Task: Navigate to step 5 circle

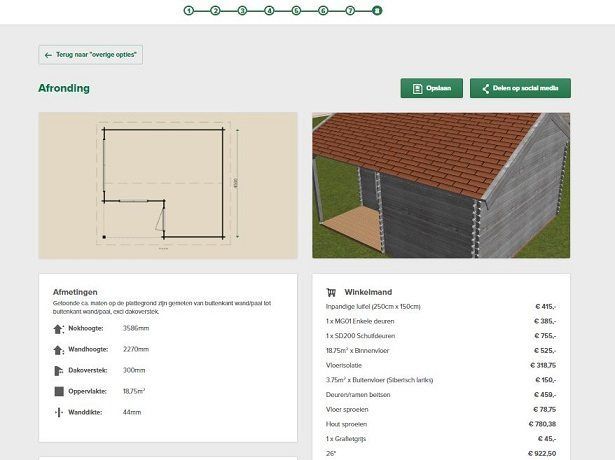Action: point(296,10)
